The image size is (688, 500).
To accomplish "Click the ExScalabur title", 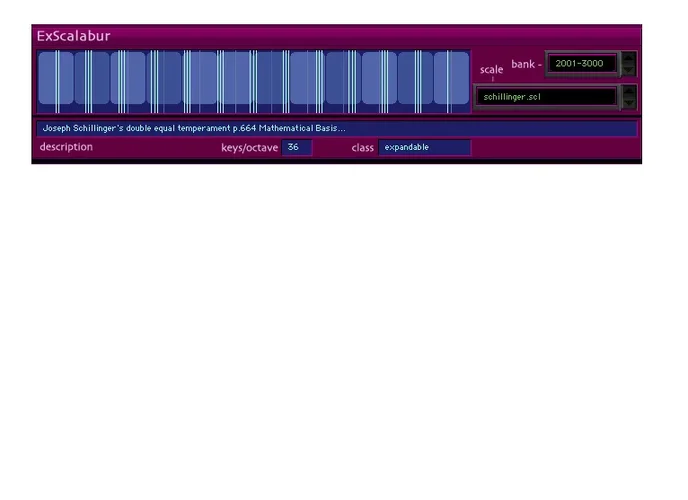I will (73, 36).
